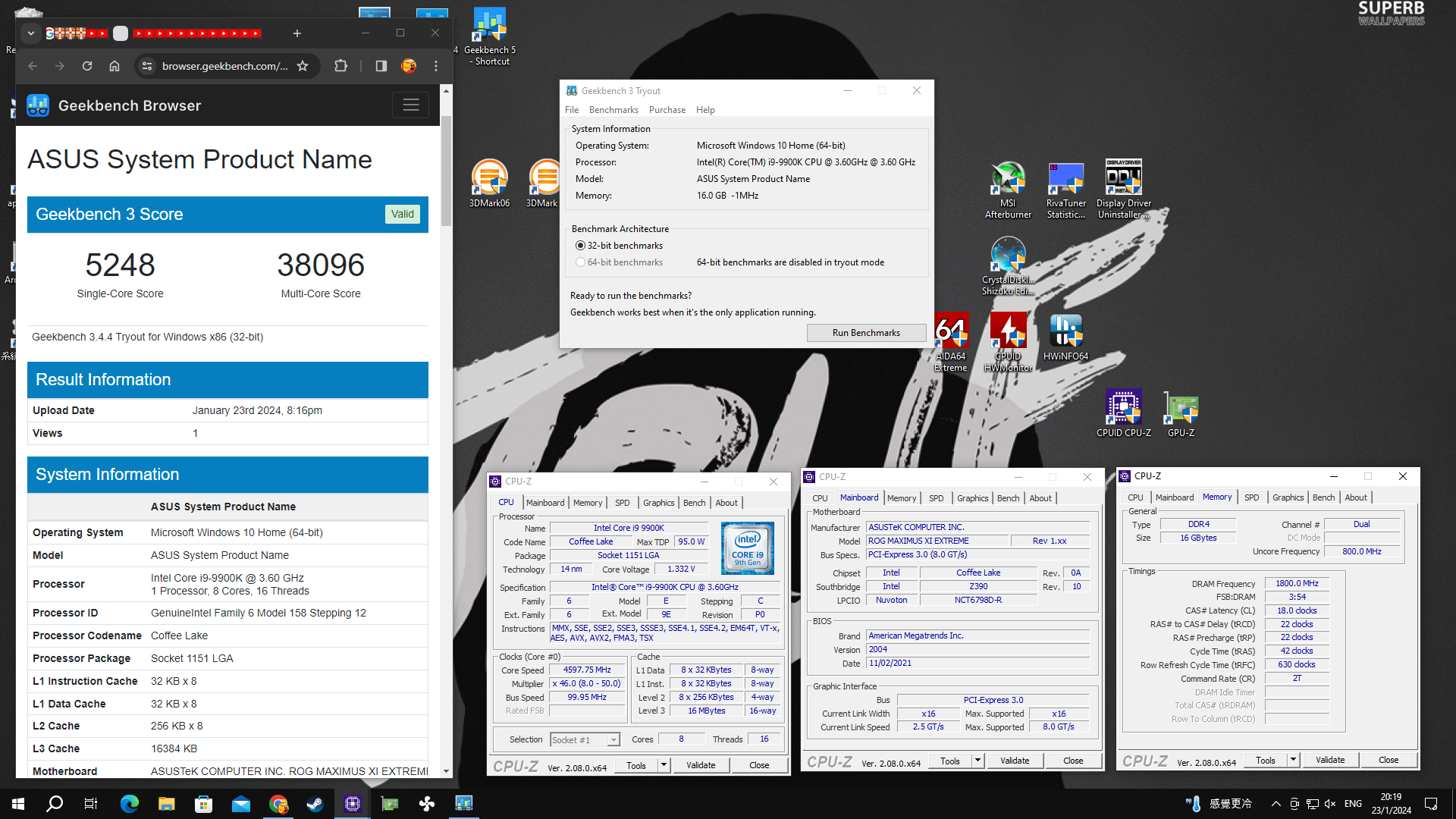The image size is (1456, 819).
Task: Switch to Mainboard tab in first CPU-Z
Action: 545,503
